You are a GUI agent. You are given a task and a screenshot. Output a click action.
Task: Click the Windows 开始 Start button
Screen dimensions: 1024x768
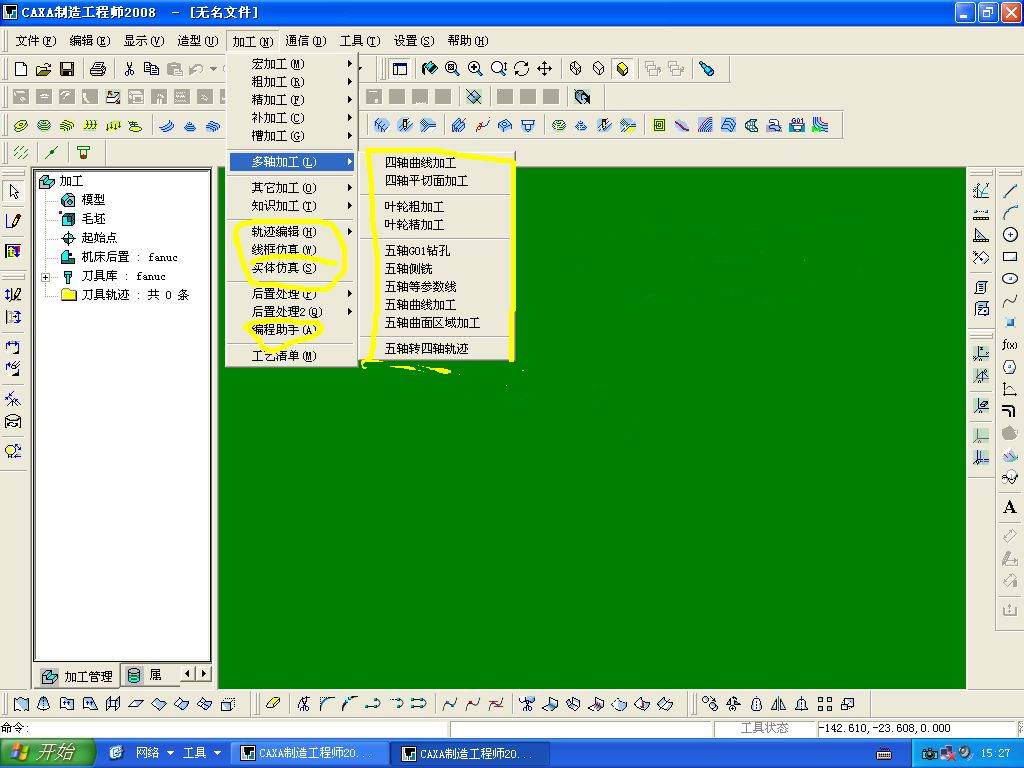(47, 752)
